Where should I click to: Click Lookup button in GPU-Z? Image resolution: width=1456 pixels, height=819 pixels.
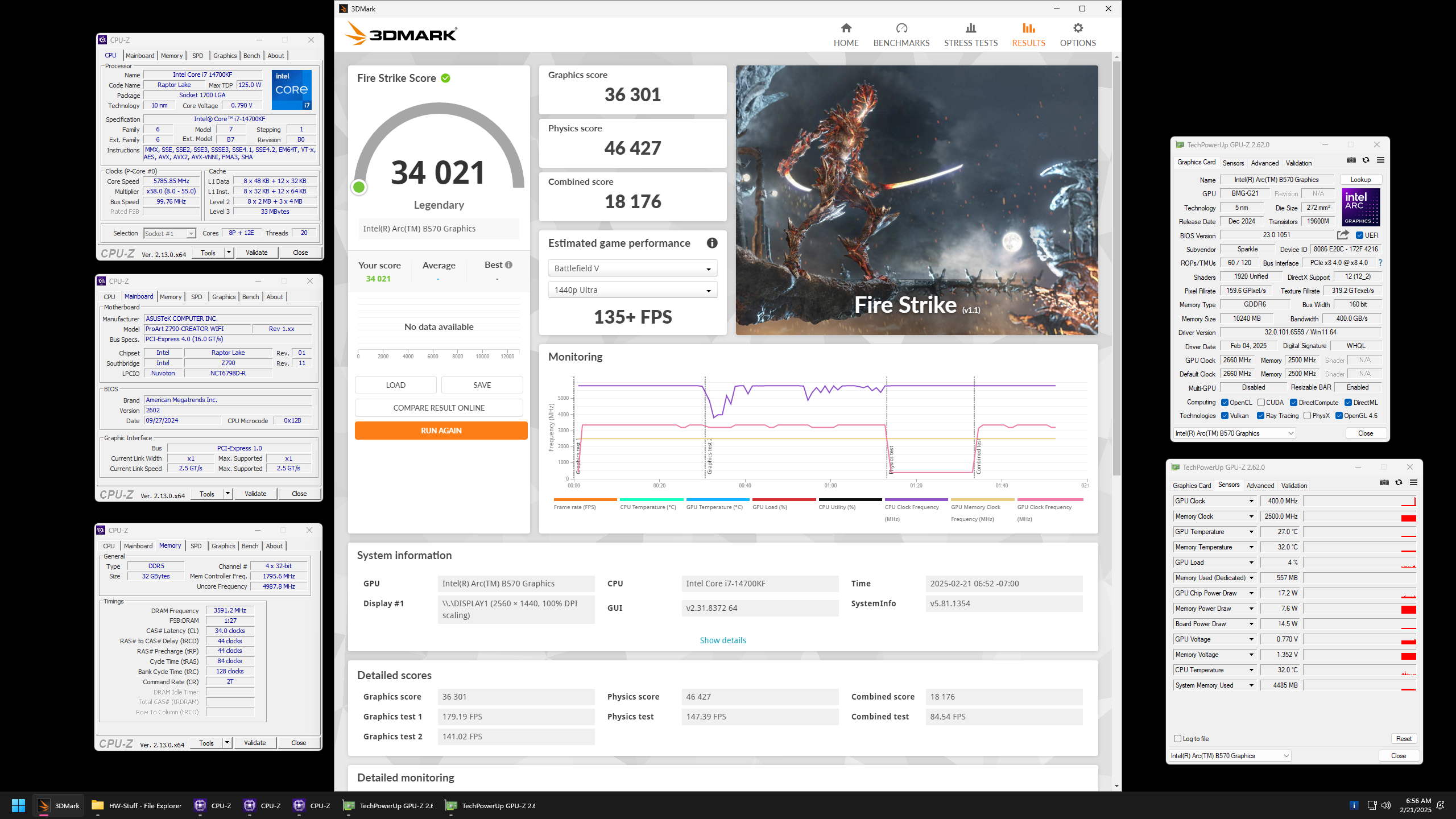point(1360,180)
